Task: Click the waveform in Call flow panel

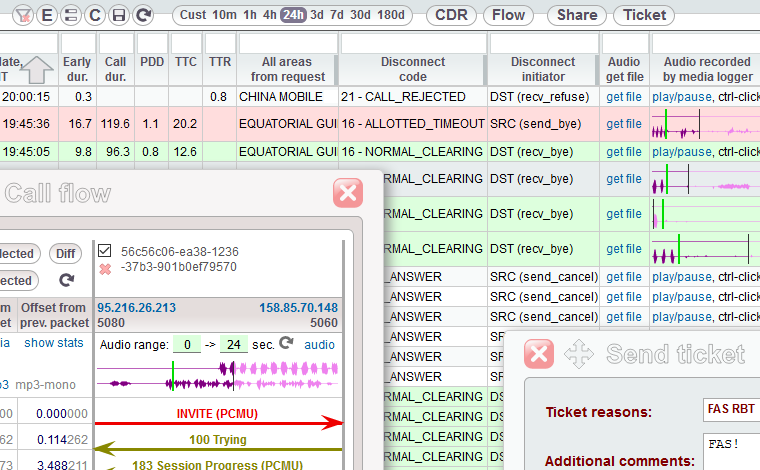Action: [x=218, y=376]
